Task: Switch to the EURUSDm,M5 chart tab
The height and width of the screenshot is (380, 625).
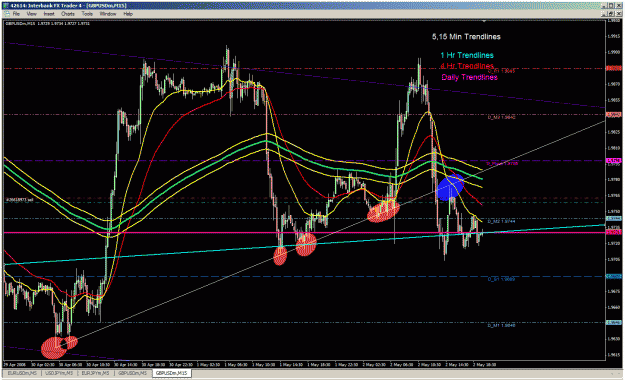Action: pos(22,373)
